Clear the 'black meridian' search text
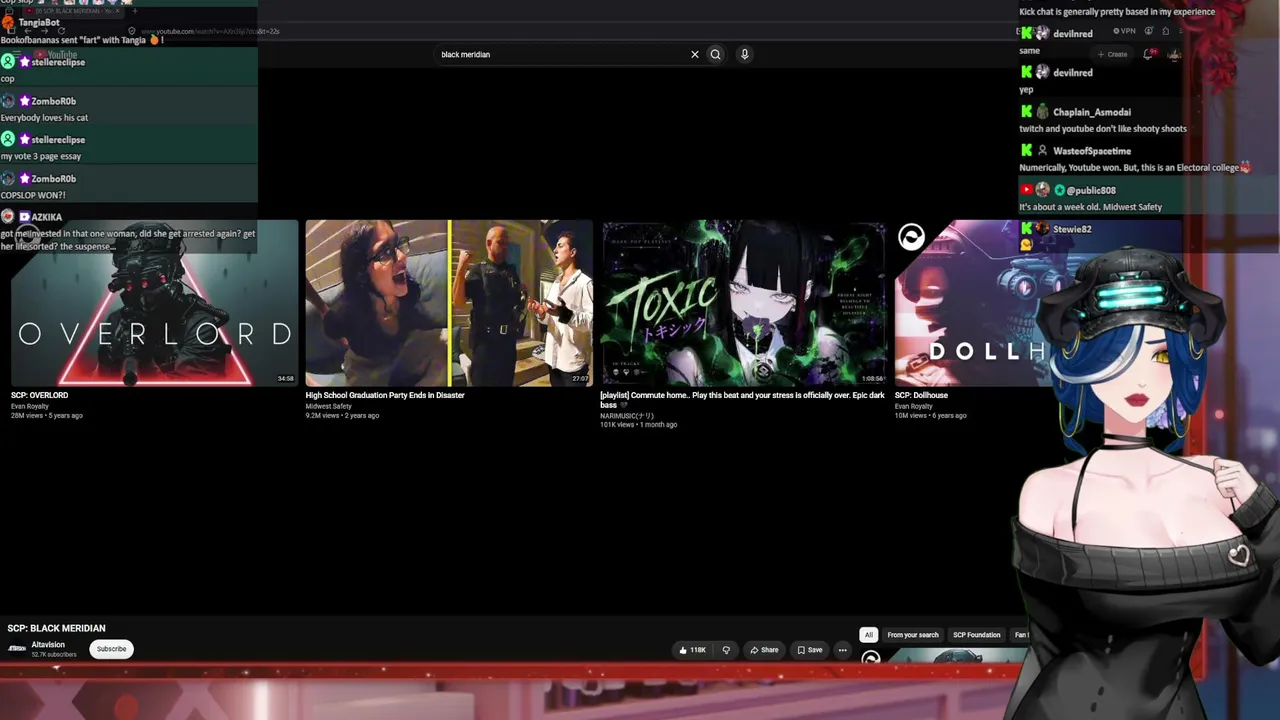The width and height of the screenshot is (1280, 720). [x=695, y=54]
